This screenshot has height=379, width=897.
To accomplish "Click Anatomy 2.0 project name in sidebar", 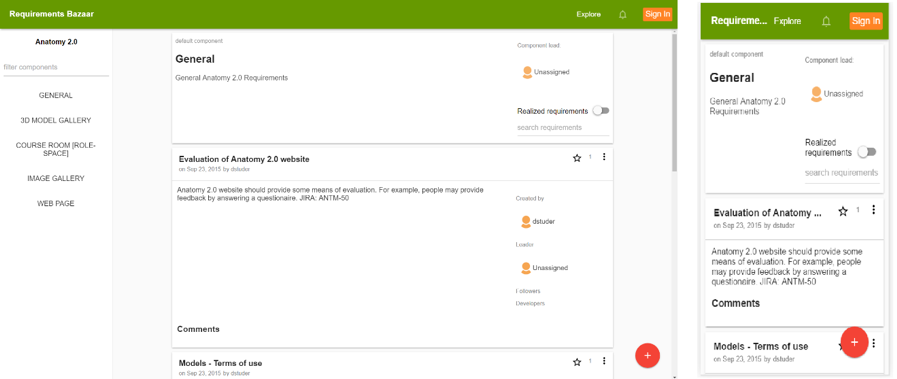I will click(x=56, y=42).
